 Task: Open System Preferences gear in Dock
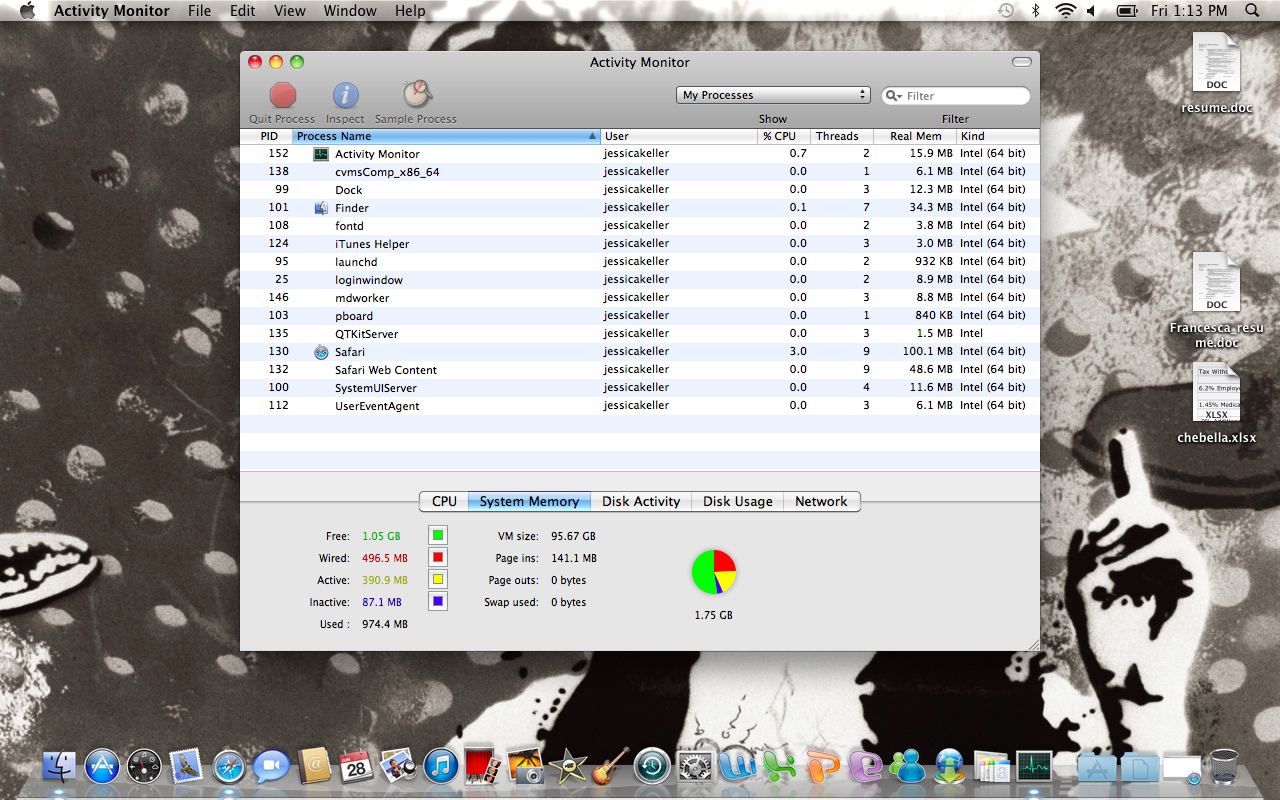(x=695, y=767)
